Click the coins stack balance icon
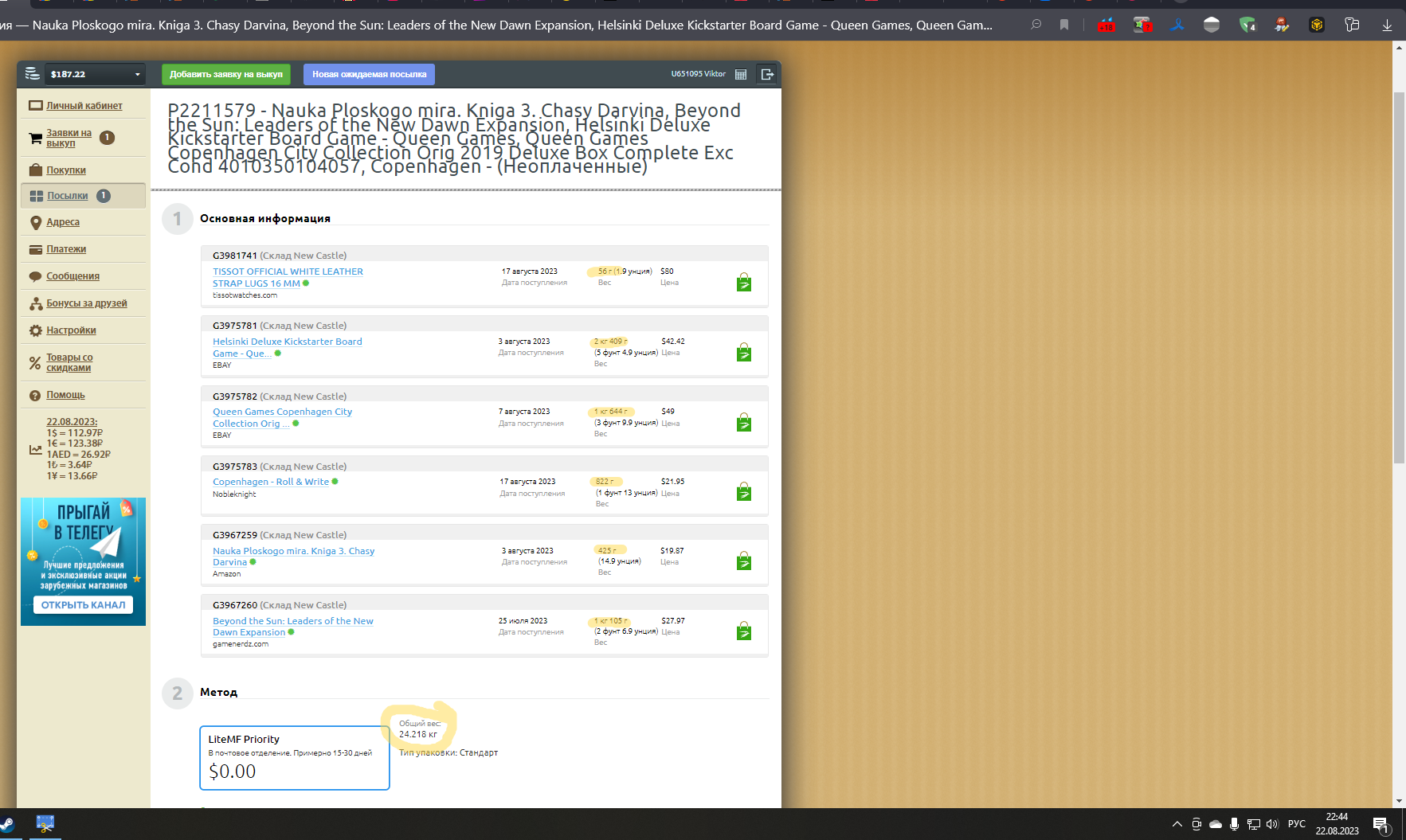Image resolution: width=1406 pixels, height=840 pixels. tap(32, 74)
